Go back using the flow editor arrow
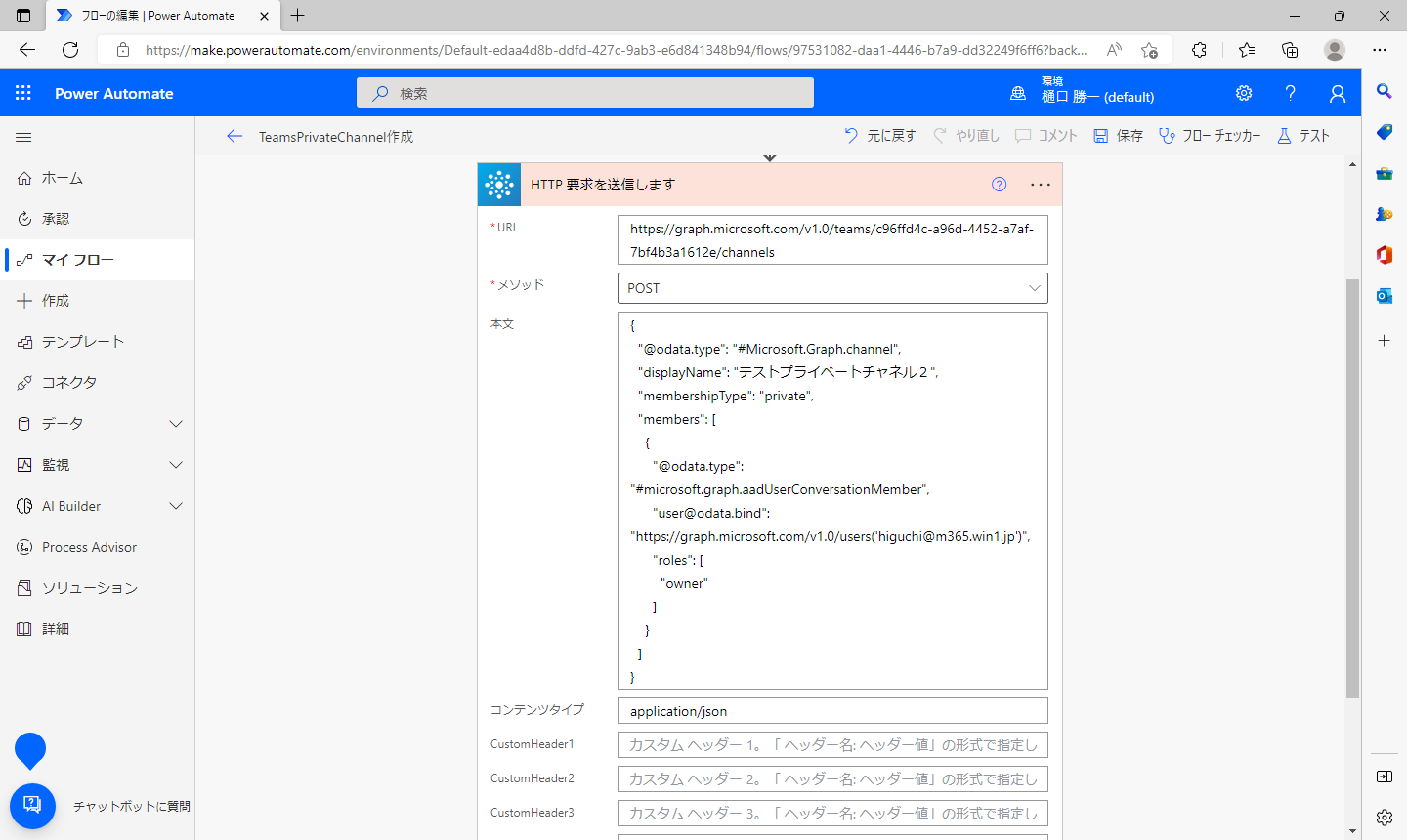 (x=234, y=136)
